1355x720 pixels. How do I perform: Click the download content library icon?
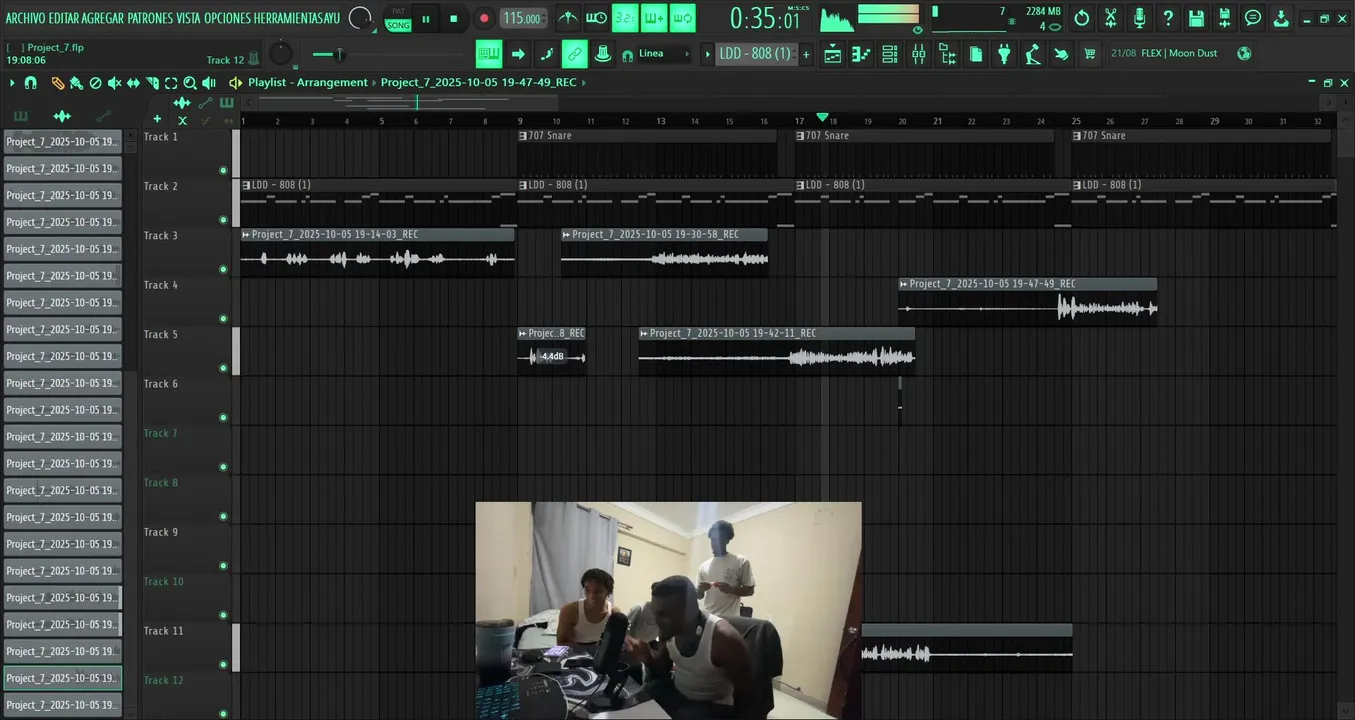(1282, 18)
